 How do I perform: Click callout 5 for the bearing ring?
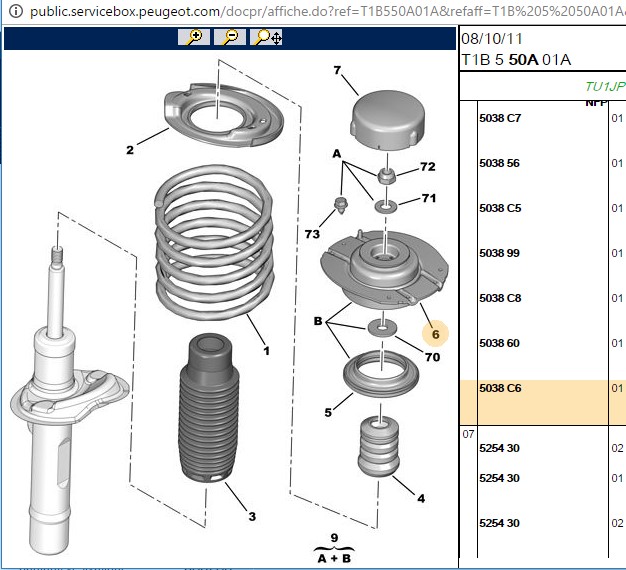pyautogui.click(x=328, y=412)
